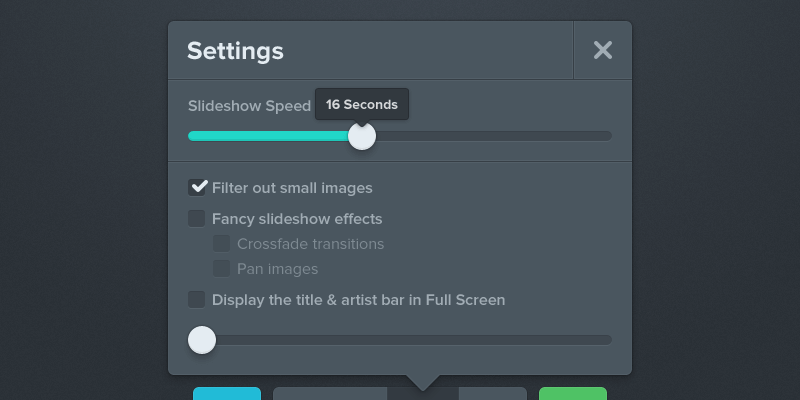This screenshot has height=400, width=800.
Task: Click the Pan images label text
Action: point(277,268)
